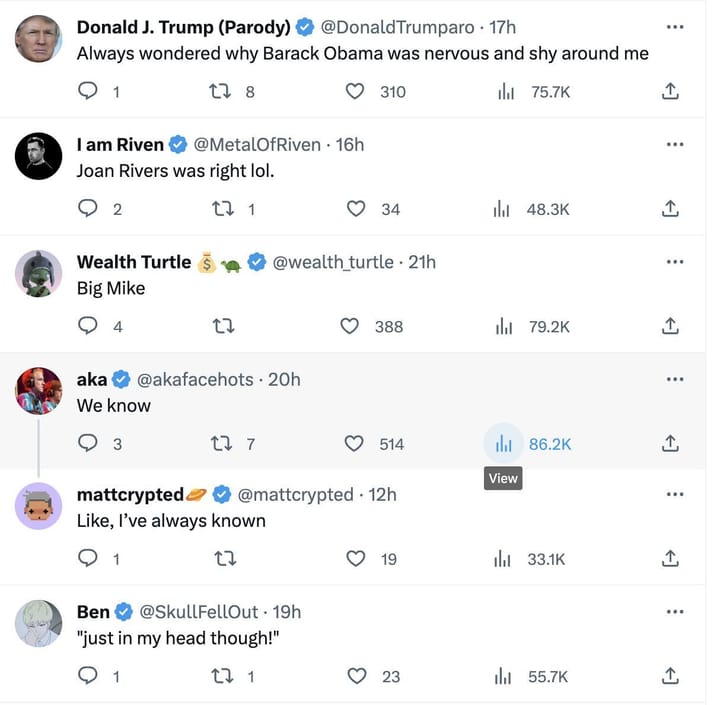The image size is (720, 705).
Task: Reply to the Wealth Turtle tweet
Action: point(89,326)
